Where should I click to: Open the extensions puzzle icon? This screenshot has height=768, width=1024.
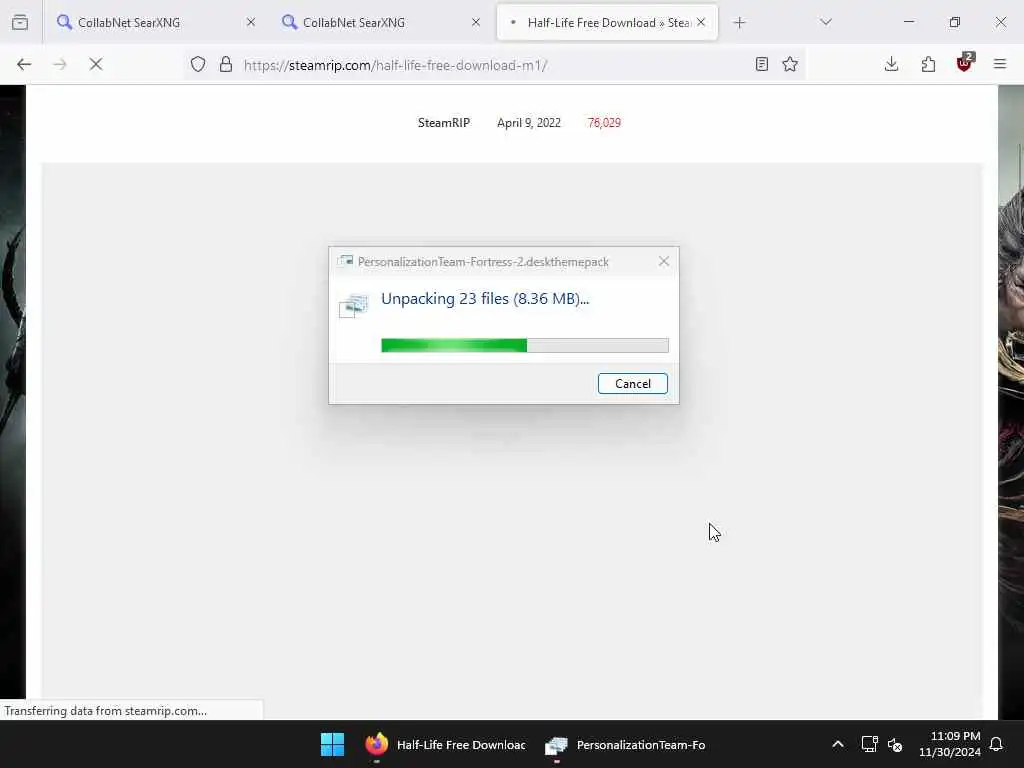[928, 64]
